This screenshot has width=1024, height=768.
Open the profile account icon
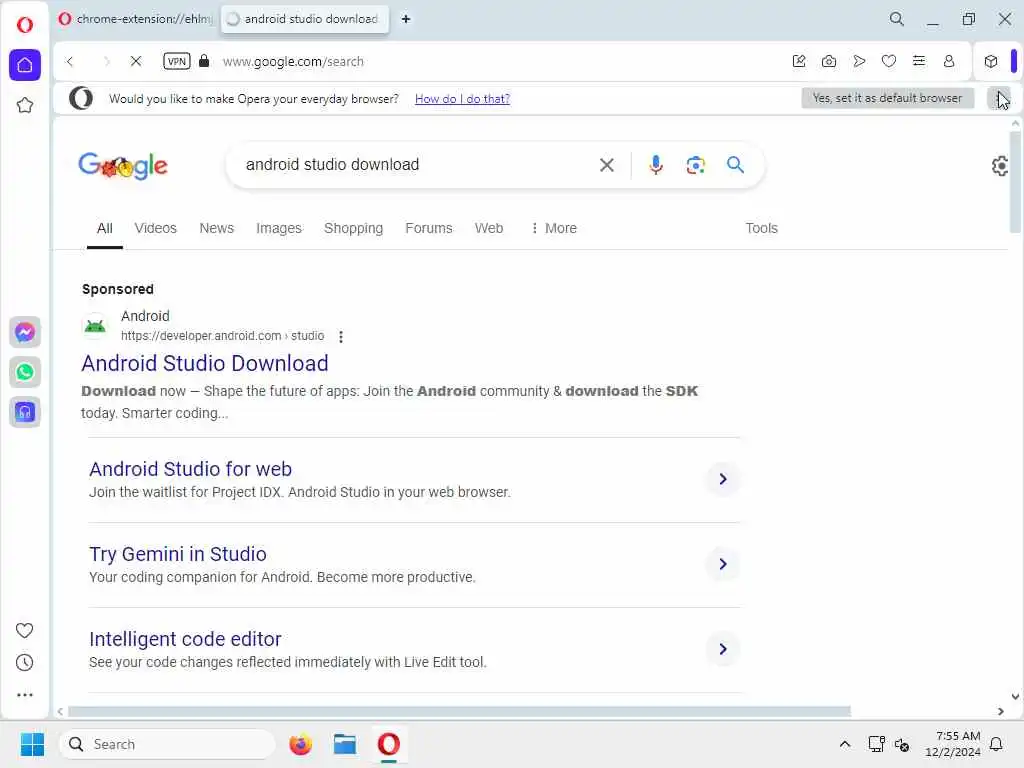(949, 61)
